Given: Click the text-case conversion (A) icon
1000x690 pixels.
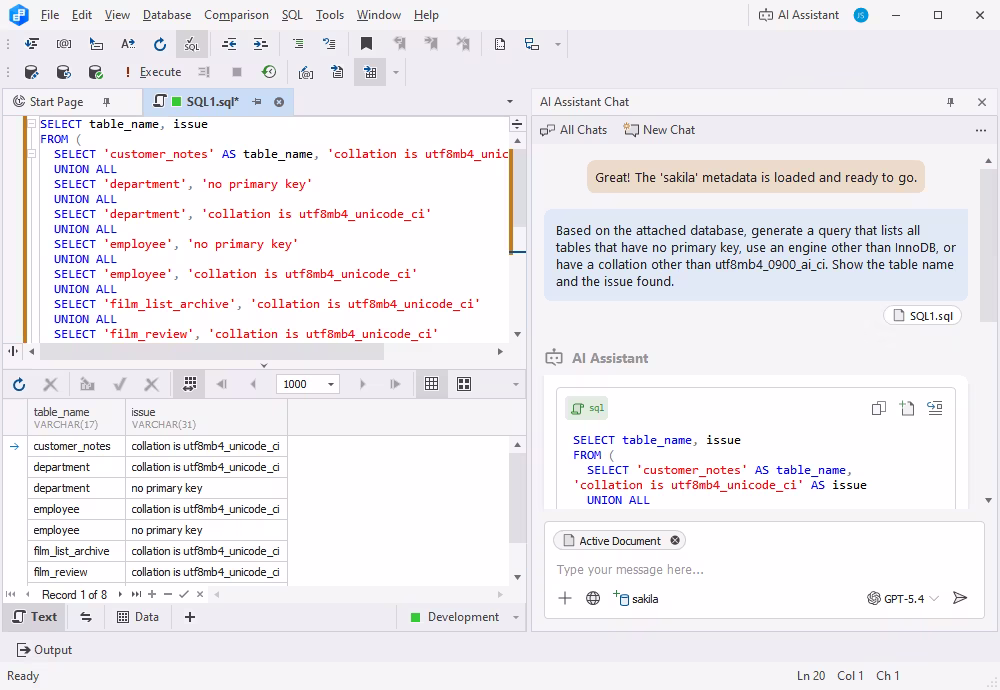Looking at the screenshot, I should tap(128, 44).
